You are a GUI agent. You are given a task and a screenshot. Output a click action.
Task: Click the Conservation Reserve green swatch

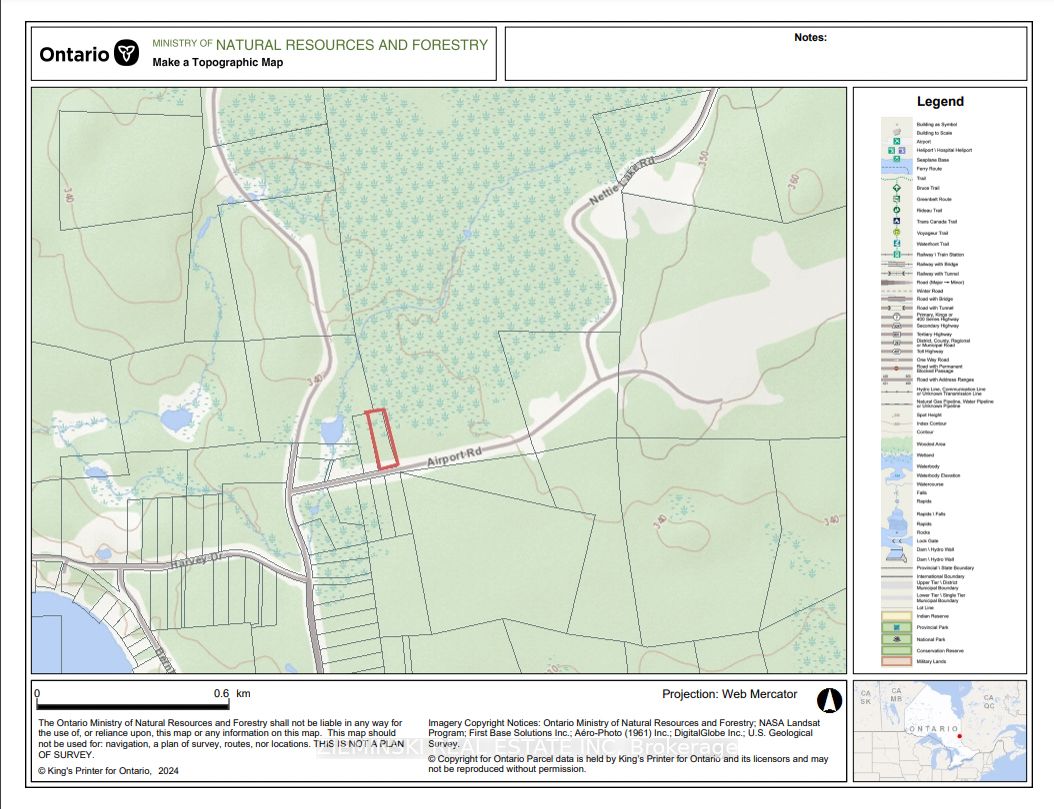pos(896,650)
